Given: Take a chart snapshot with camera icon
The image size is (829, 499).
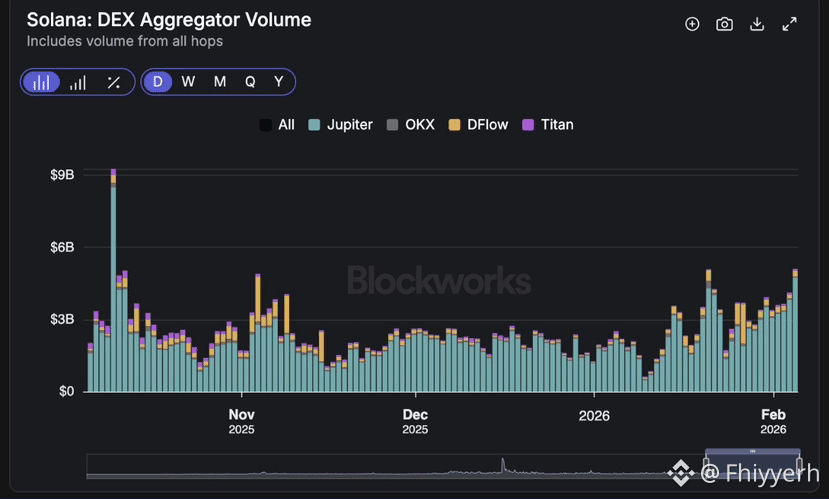Looking at the screenshot, I should [x=724, y=24].
